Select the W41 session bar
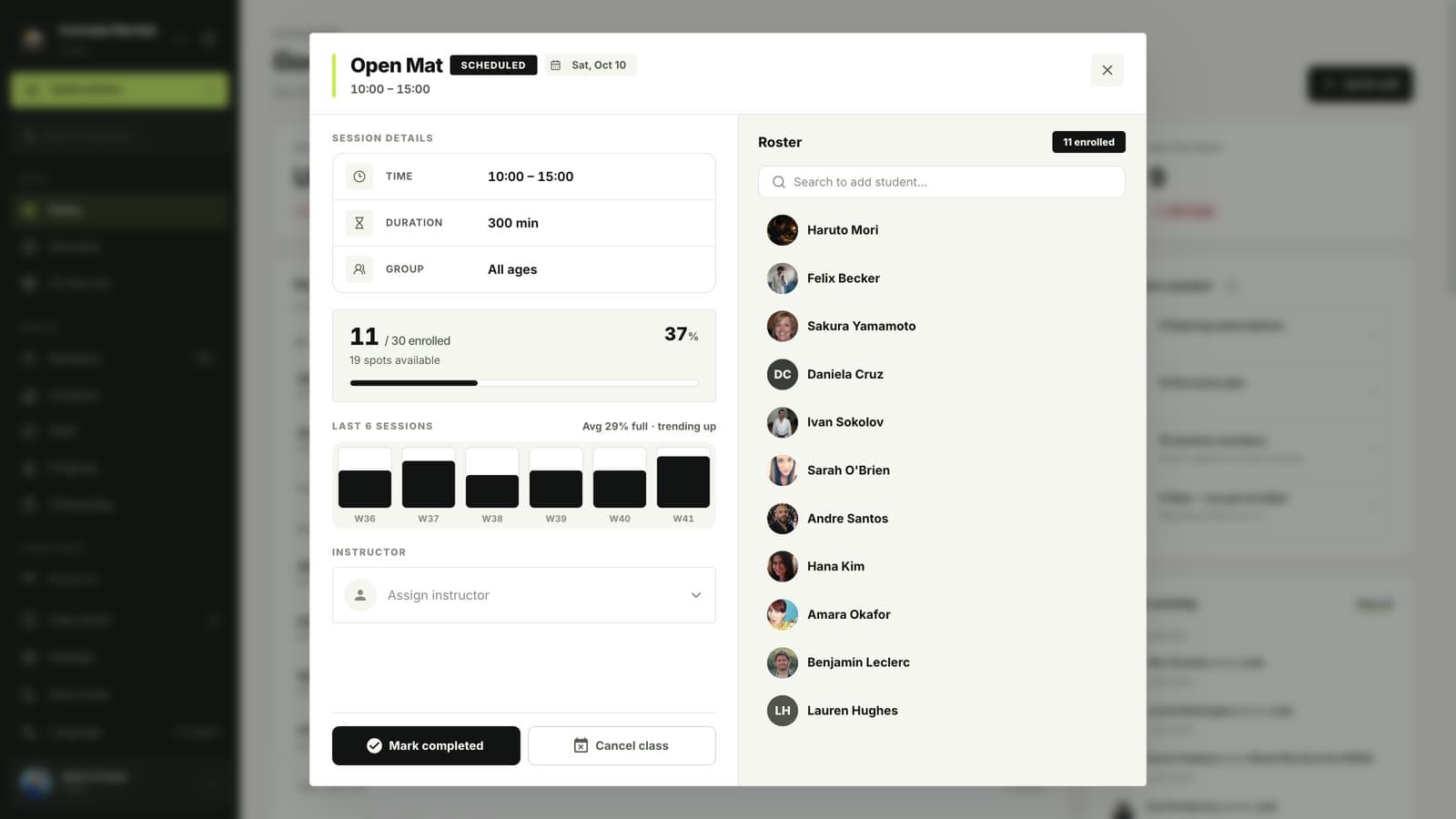 [x=683, y=478]
